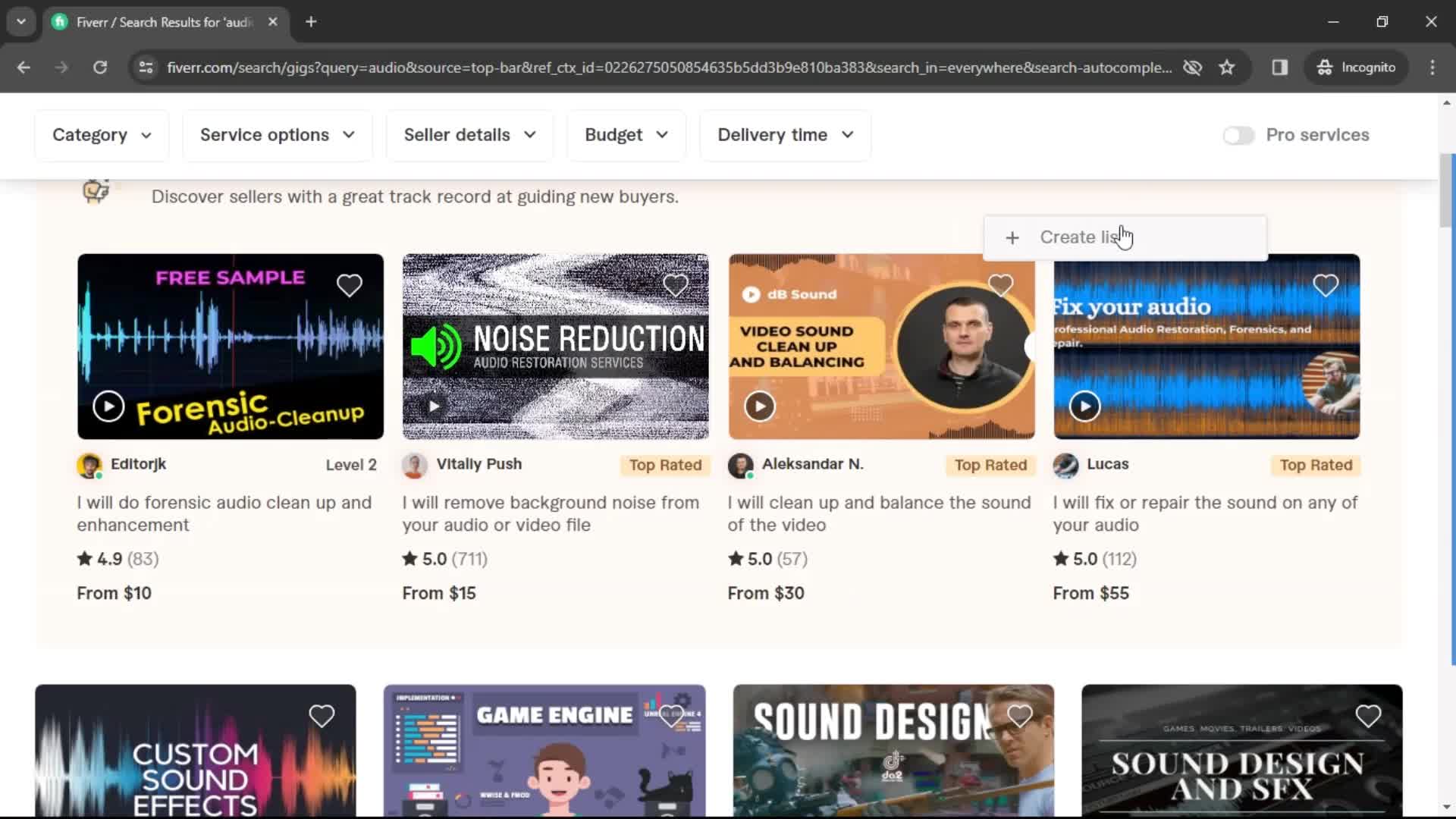Click the tracking protection eye icon
1456x819 pixels.
pyautogui.click(x=1193, y=67)
